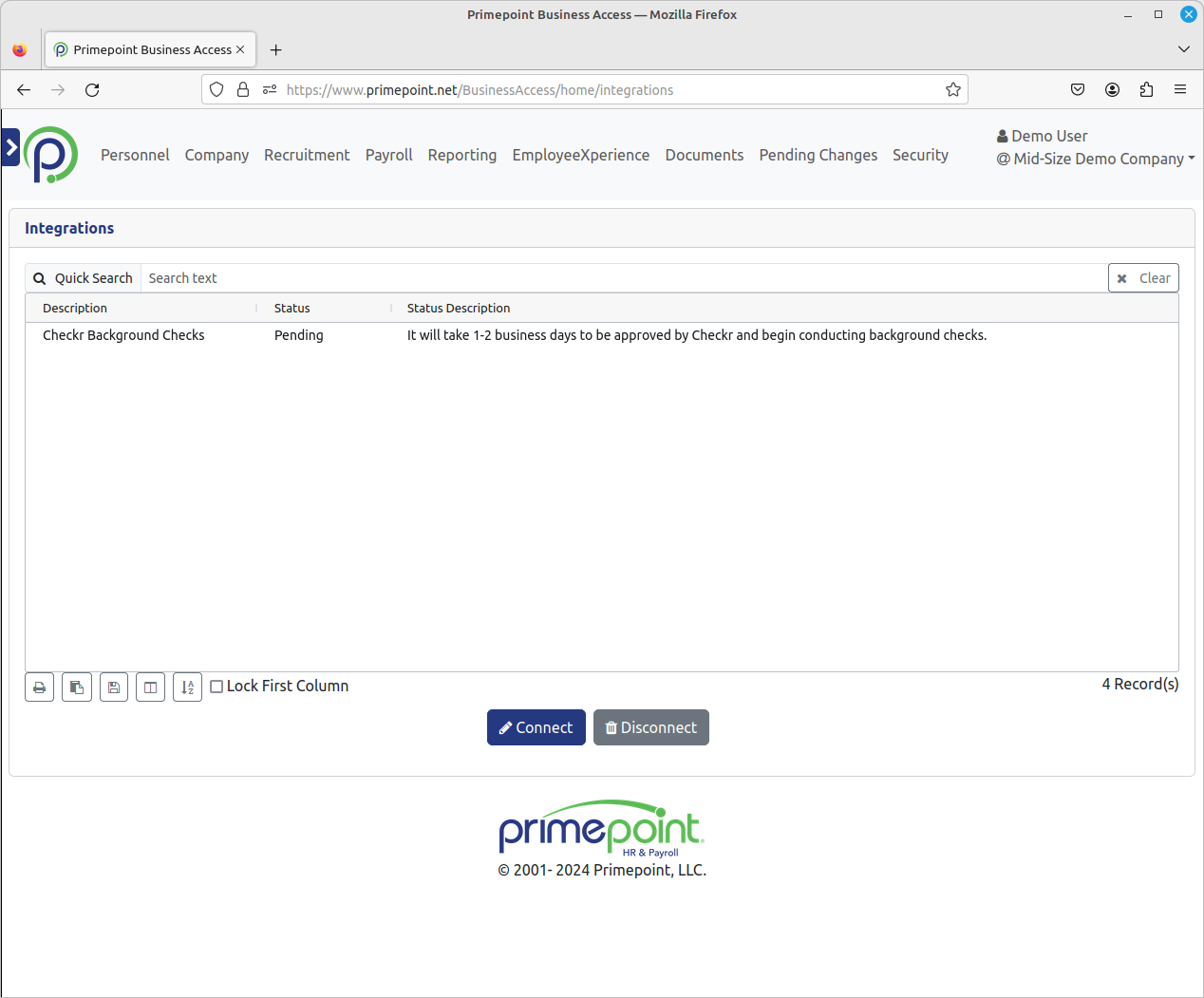
Task: Open the Firefox account icon
Action: click(x=1112, y=89)
